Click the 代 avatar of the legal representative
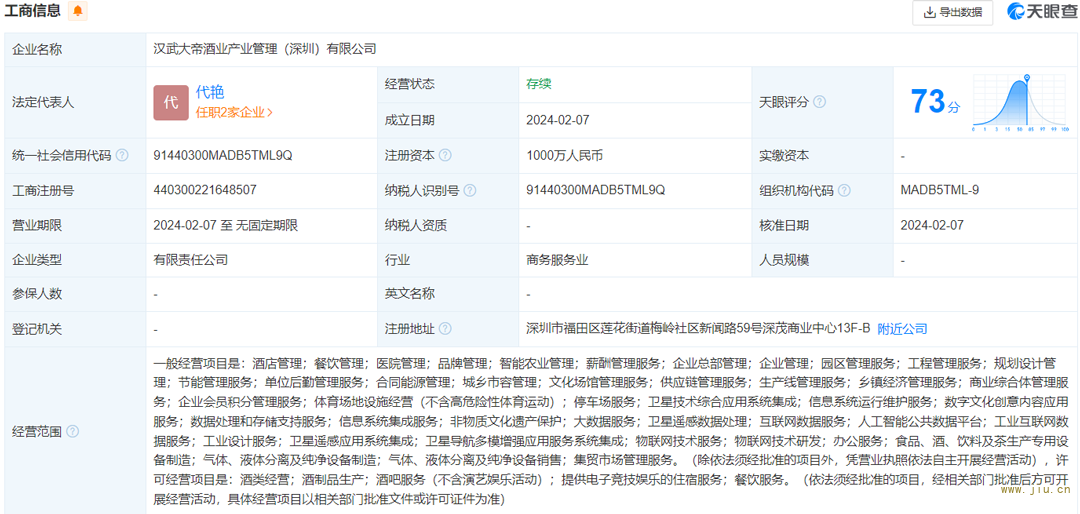1080x514 pixels. point(171,102)
